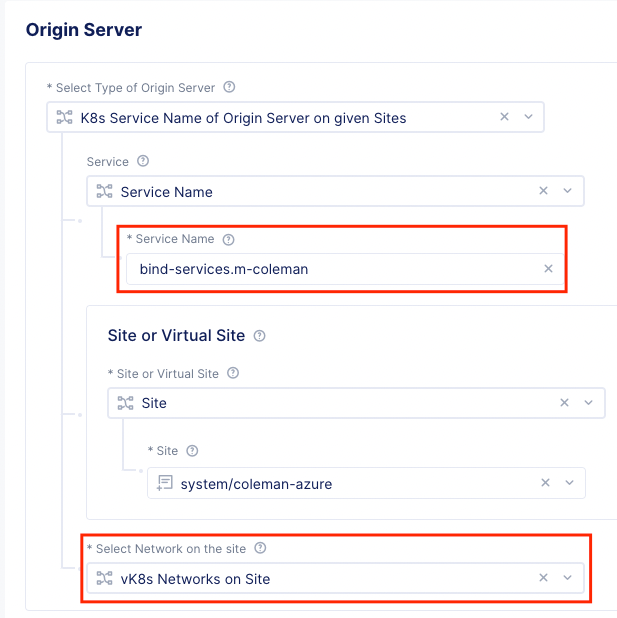
Task: Open the system/coleman-azure site dropdown chevron
Action: point(569,483)
